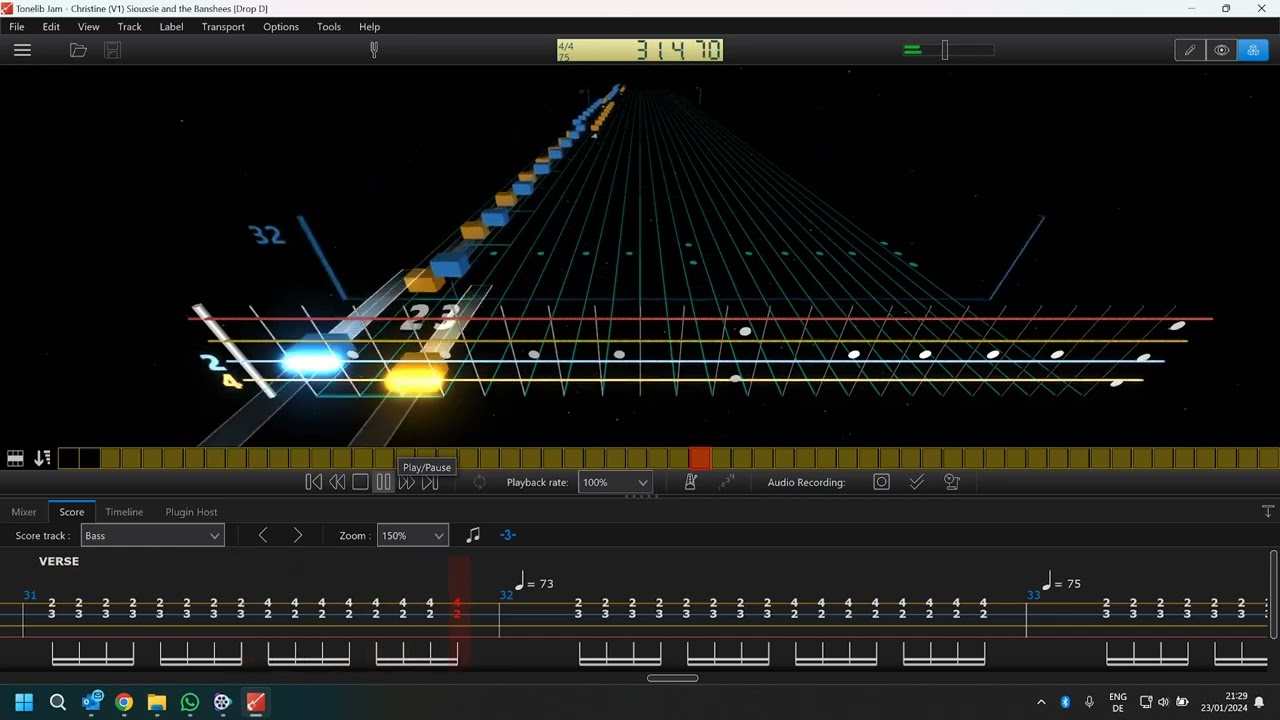Image resolution: width=1280 pixels, height=720 pixels.
Task: Toggle the count-in icon beside the metronome
Action: (727, 482)
